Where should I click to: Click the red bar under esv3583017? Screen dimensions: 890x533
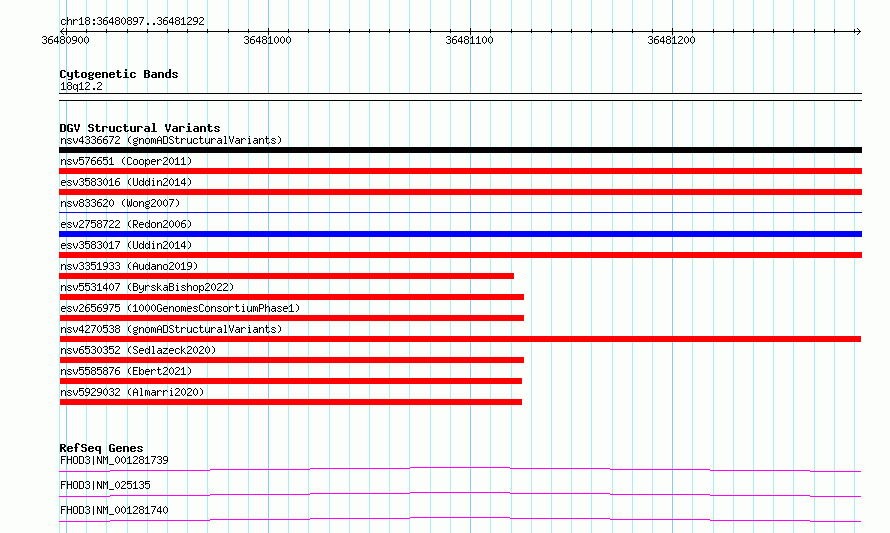click(x=460, y=255)
